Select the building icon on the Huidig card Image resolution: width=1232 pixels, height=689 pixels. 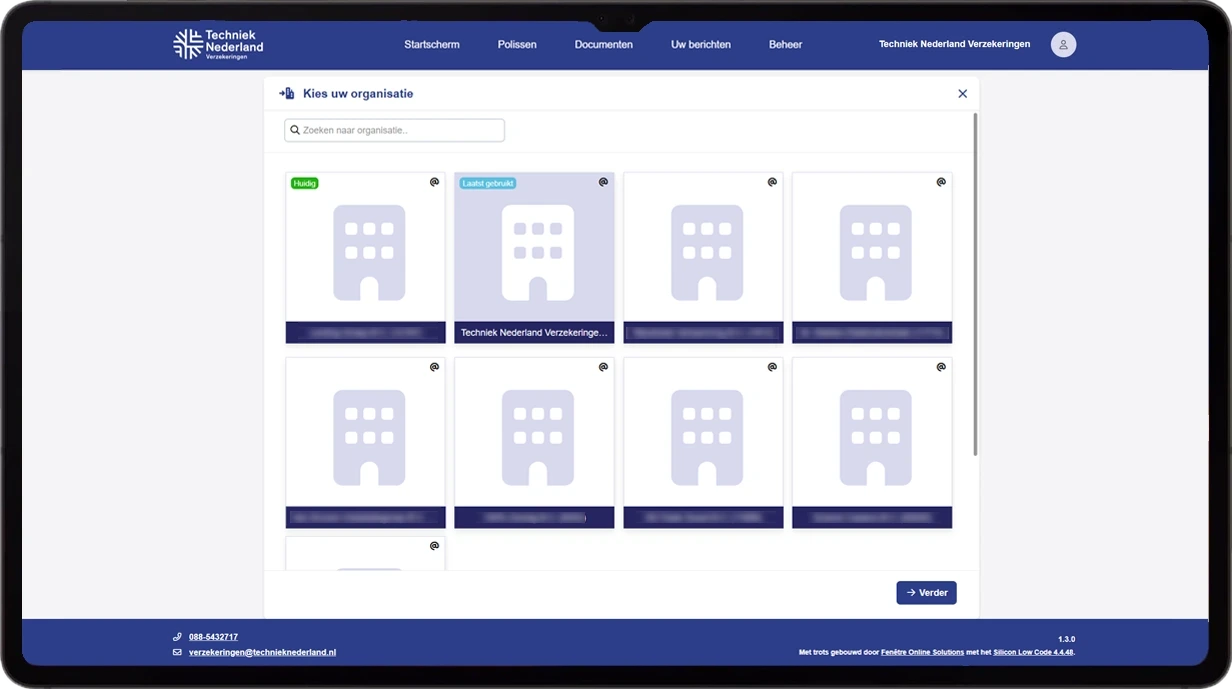(369, 253)
